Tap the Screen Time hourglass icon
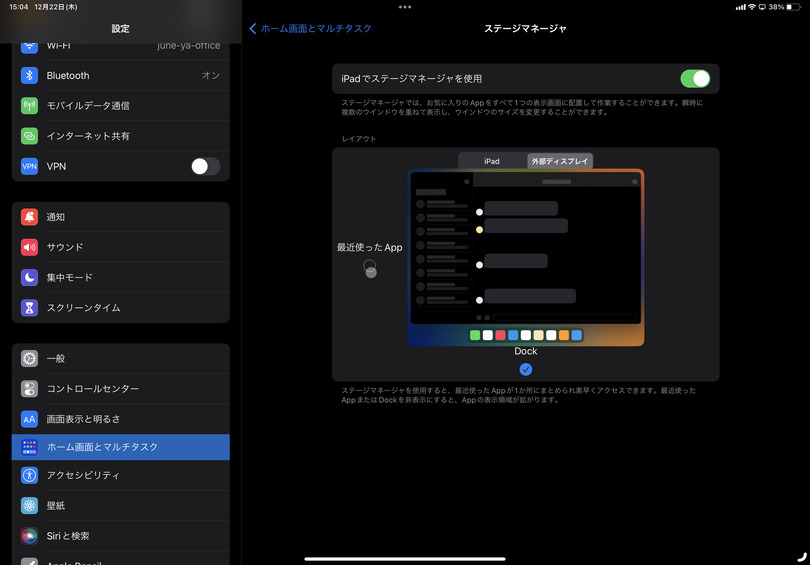Image resolution: width=810 pixels, height=565 pixels. (x=29, y=308)
